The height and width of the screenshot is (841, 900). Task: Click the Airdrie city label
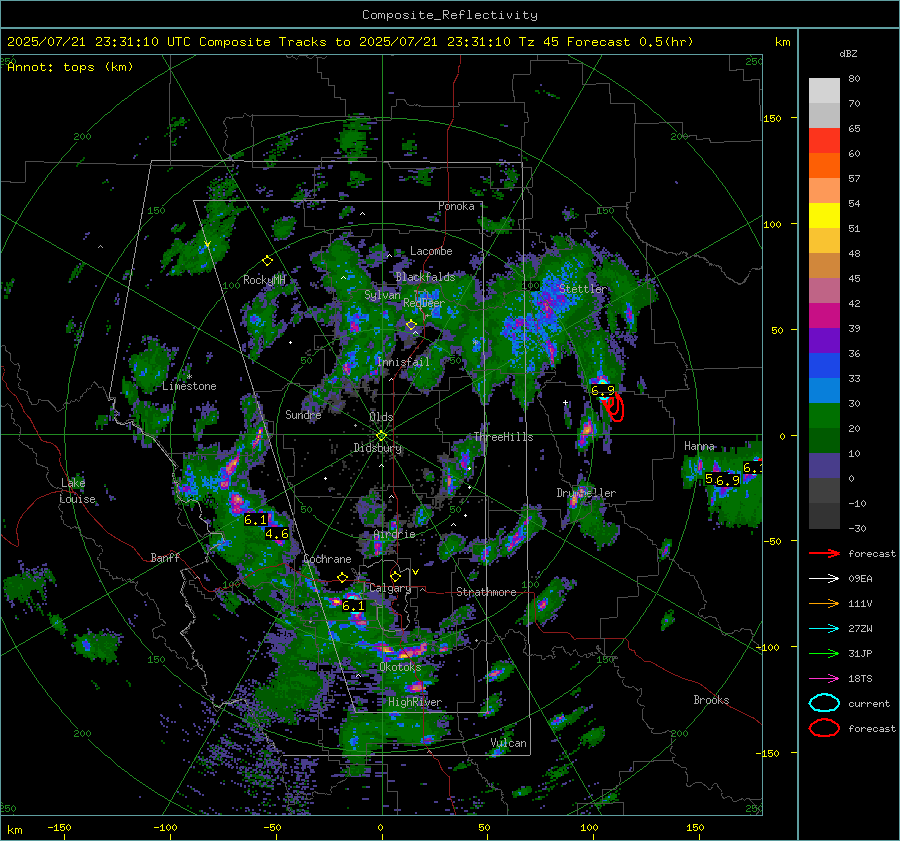[394, 534]
